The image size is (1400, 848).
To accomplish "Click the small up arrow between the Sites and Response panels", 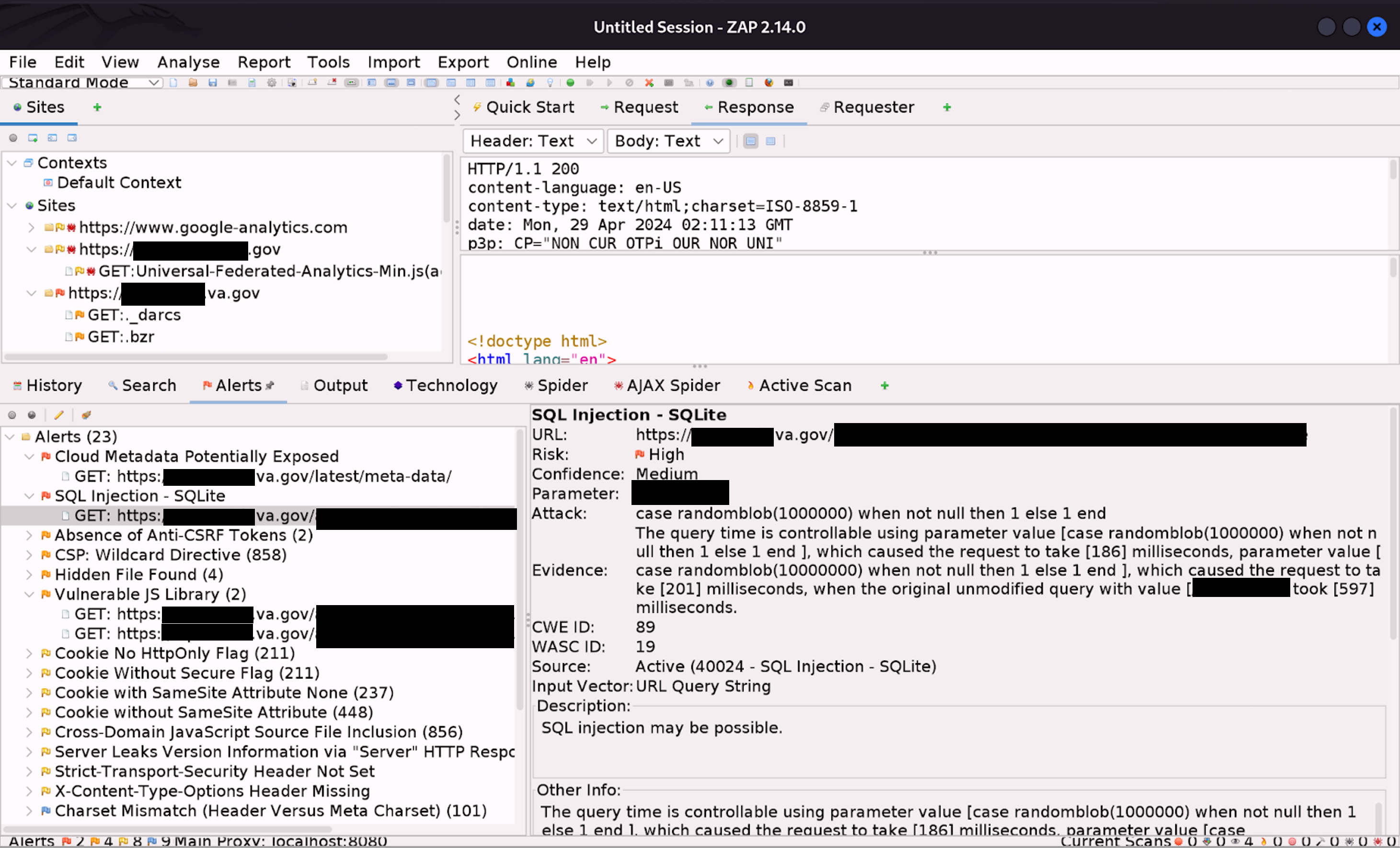I will tap(457, 99).
